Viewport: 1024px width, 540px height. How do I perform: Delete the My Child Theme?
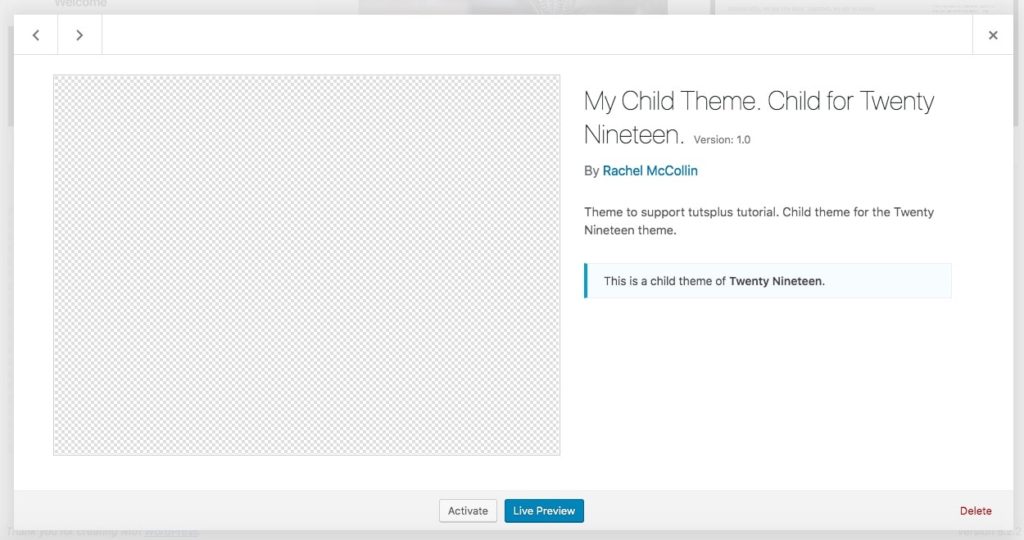(x=975, y=511)
